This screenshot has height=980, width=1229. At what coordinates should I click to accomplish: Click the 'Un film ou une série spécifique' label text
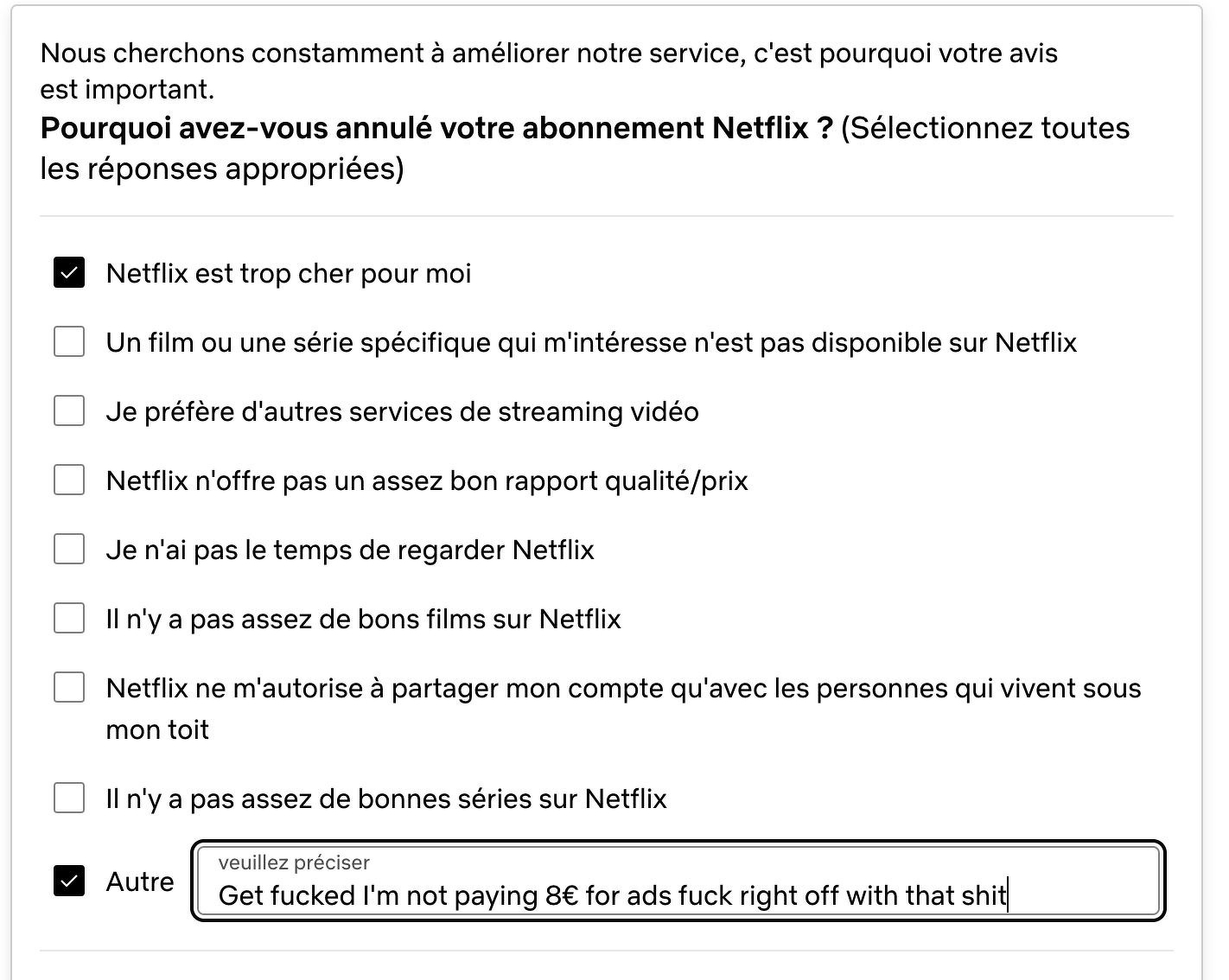tap(591, 343)
